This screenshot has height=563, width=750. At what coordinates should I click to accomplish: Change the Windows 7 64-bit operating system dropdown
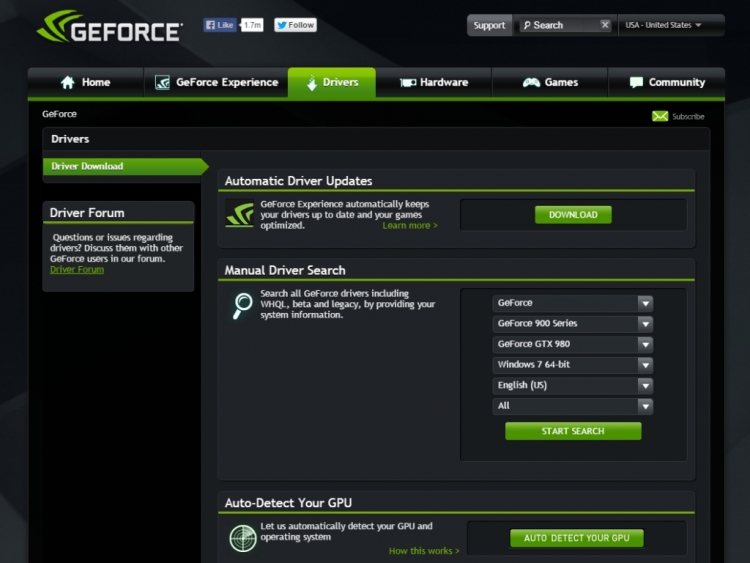(x=572, y=365)
